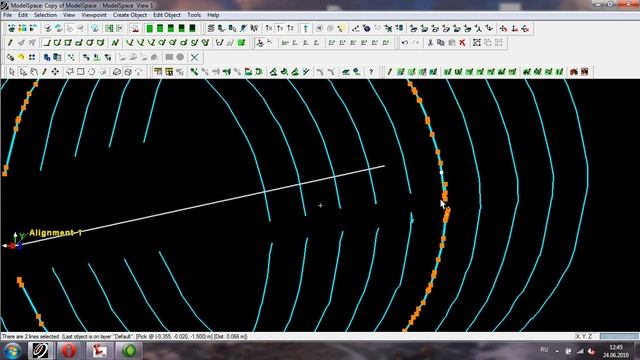This screenshot has width=640, height=360.
Task: Click the pencil icon before green icons
Action: click(389, 72)
